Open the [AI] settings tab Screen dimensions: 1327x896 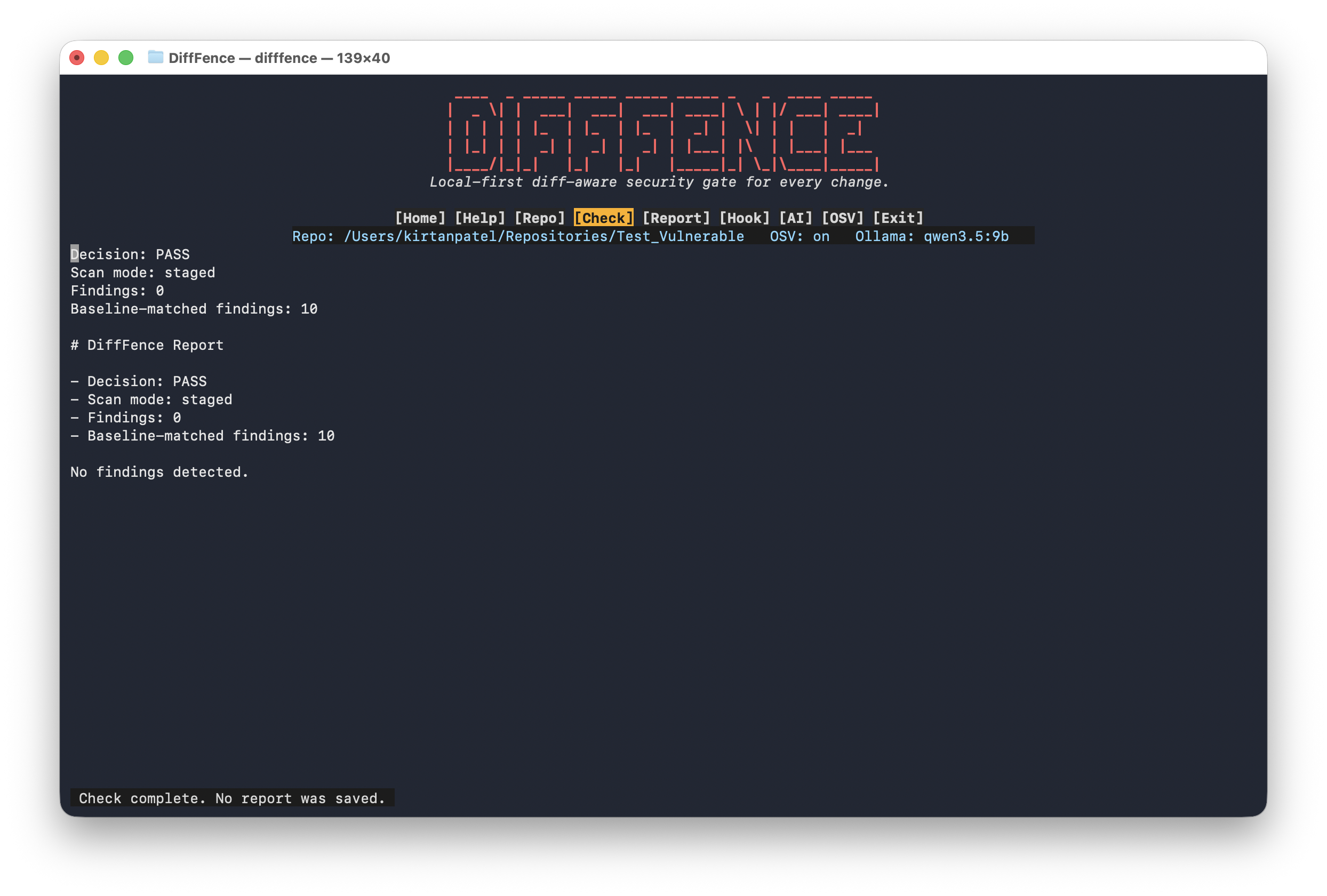tap(795, 218)
